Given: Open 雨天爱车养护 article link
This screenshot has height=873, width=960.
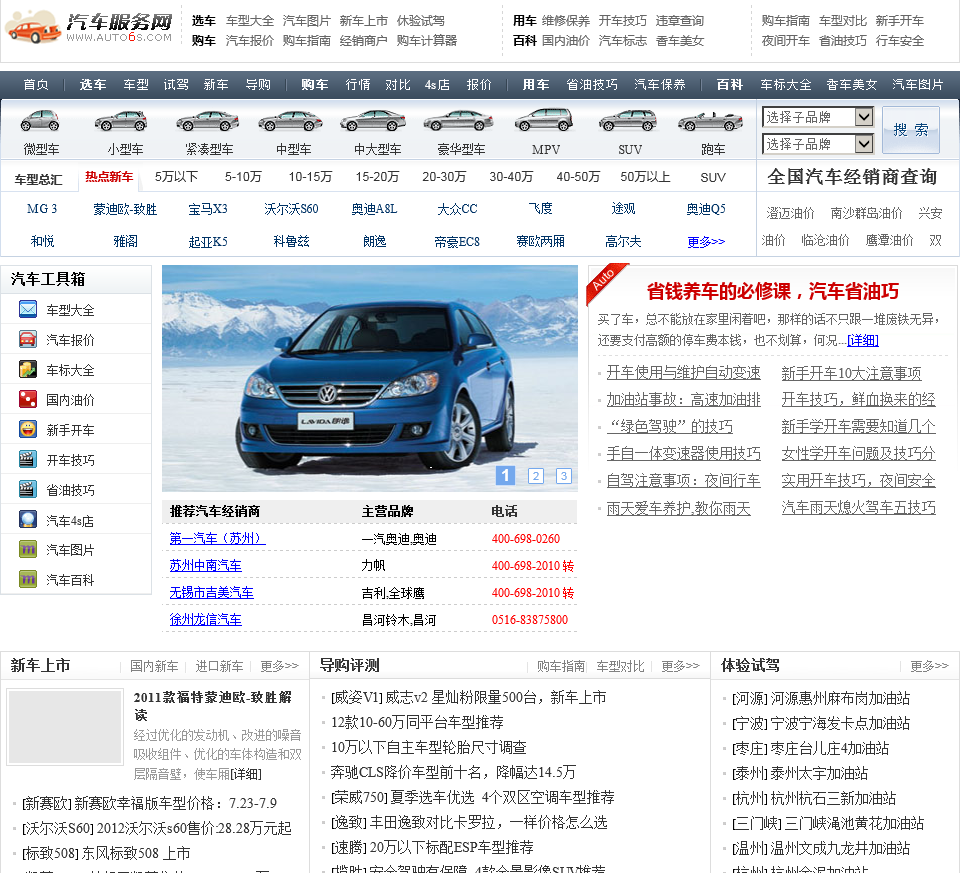Looking at the screenshot, I should tap(678, 508).
